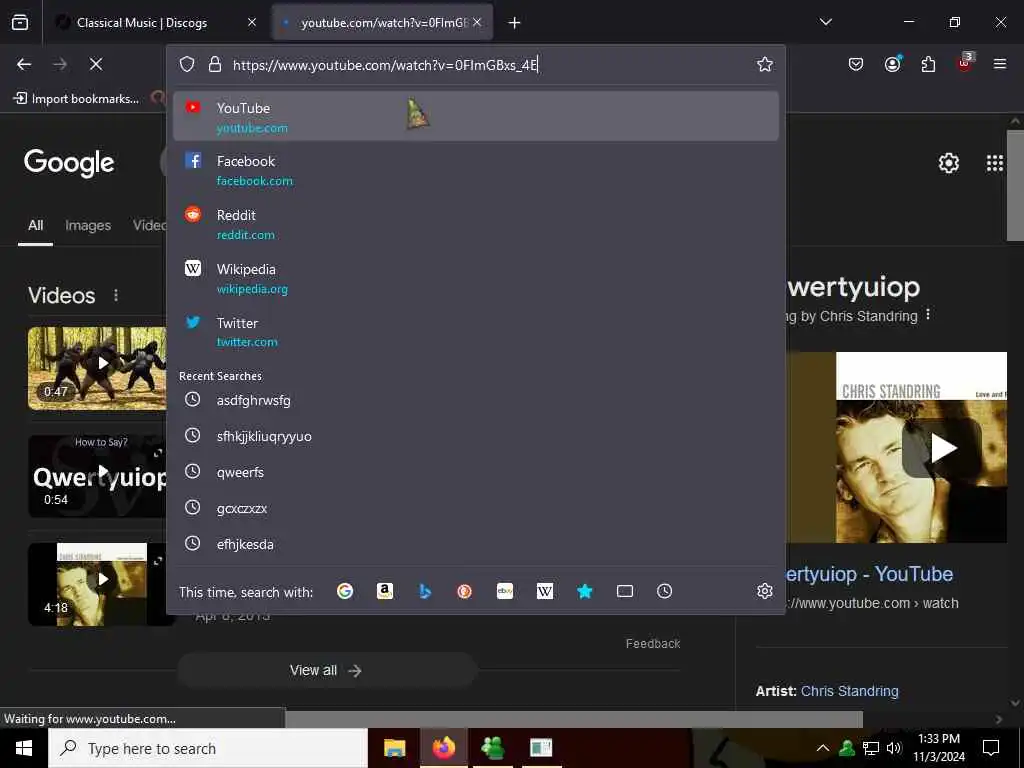The width and height of the screenshot is (1024, 768).
Task: Open Videos section more options
Action: point(116,295)
